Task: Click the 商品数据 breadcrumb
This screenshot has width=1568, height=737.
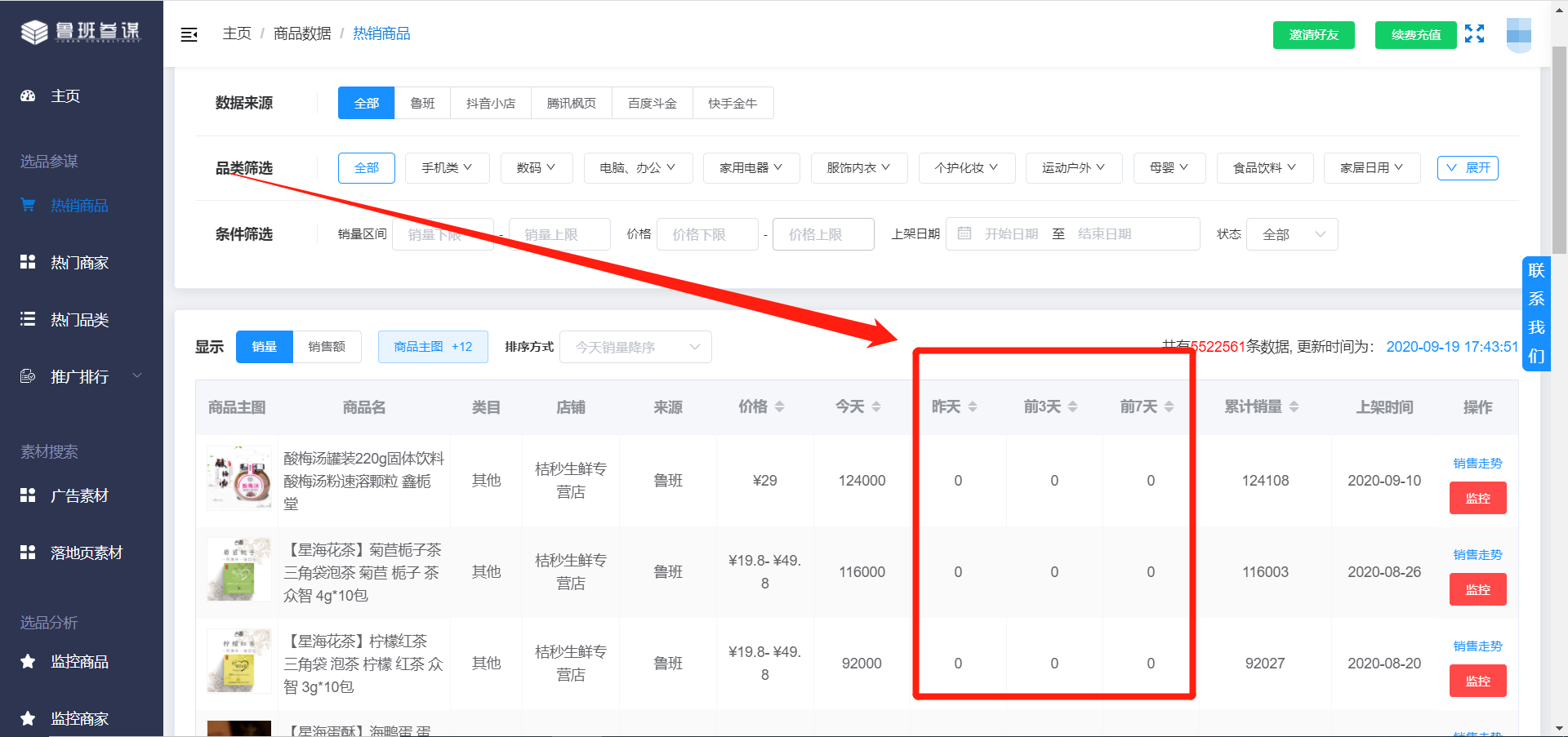Action: [x=302, y=33]
